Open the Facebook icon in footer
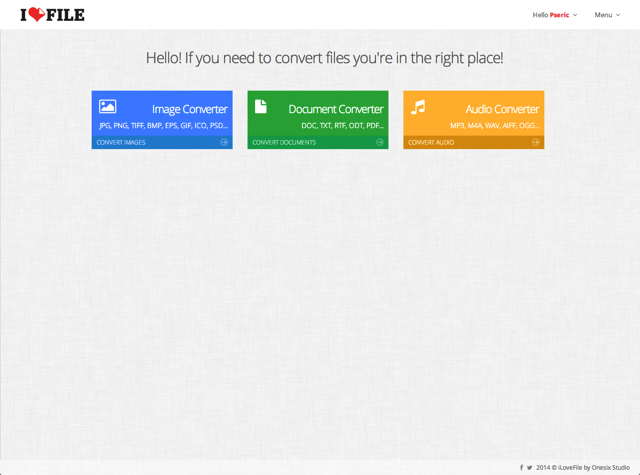Image resolution: width=640 pixels, height=475 pixels. point(521,468)
